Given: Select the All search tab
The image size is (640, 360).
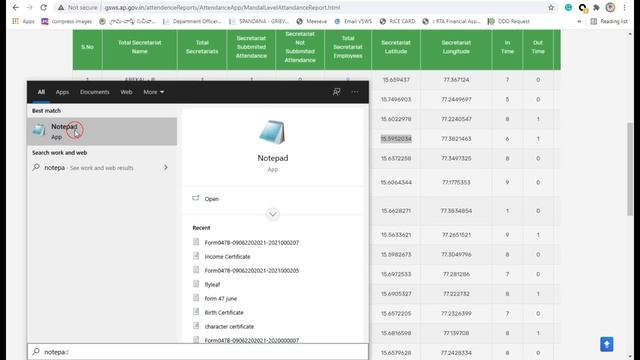Looking at the screenshot, I should click(x=41, y=92).
